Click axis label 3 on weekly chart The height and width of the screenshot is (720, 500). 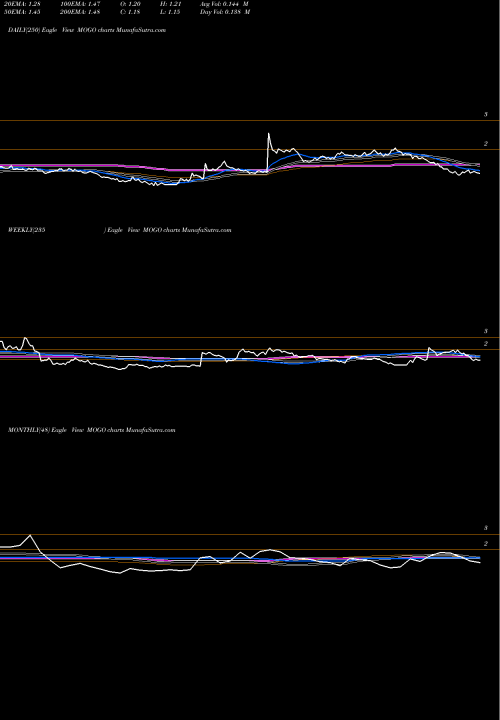(485, 331)
